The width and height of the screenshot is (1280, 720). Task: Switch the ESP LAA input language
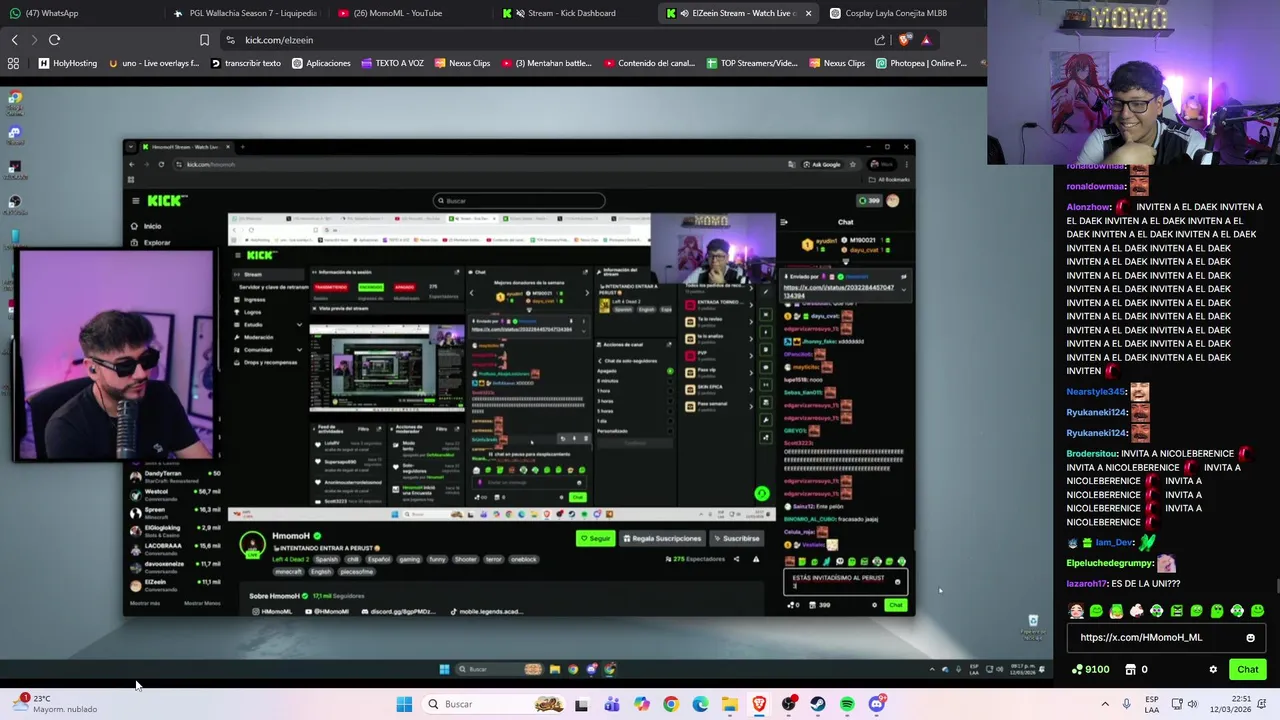tap(1152, 704)
